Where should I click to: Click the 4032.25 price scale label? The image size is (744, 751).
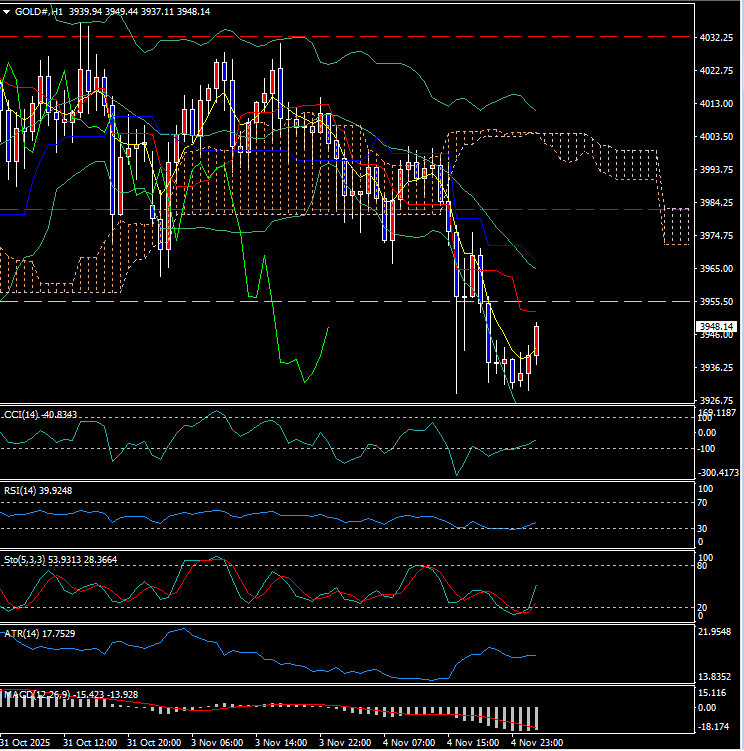(716, 38)
